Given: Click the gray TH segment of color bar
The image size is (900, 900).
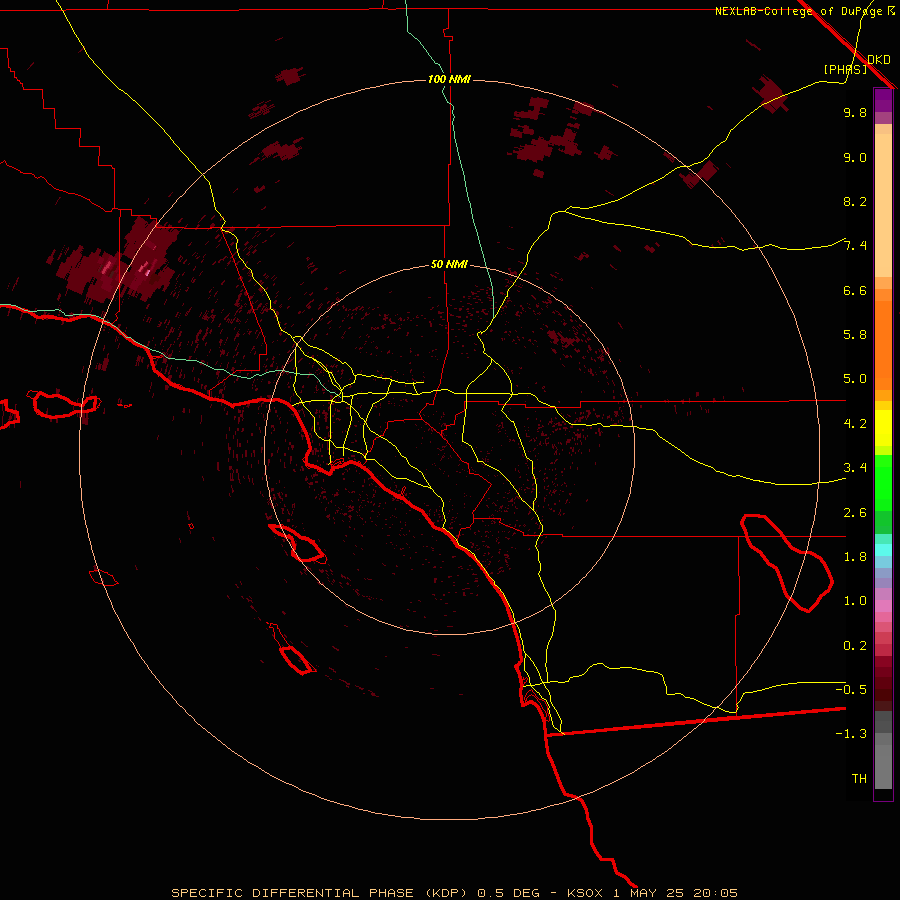Looking at the screenshot, I should [x=883, y=766].
